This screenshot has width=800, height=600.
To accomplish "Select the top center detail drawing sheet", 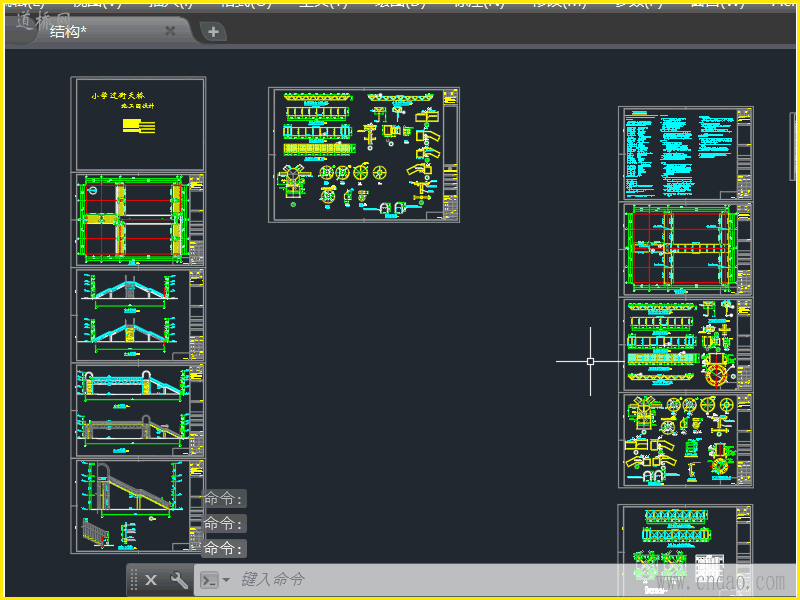I will tap(363, 154).
